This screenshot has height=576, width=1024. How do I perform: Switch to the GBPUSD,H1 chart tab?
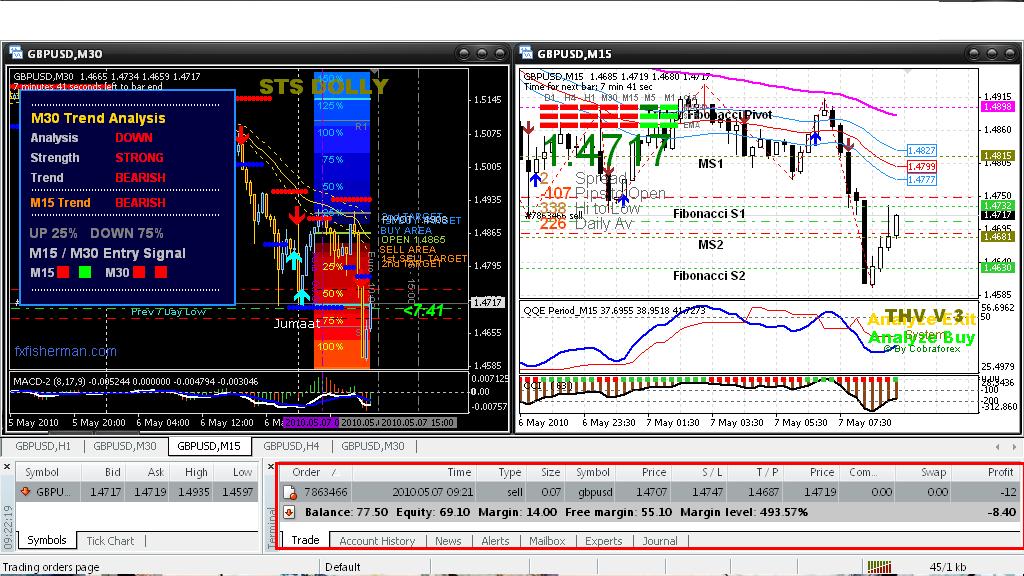tap(43, 446)
